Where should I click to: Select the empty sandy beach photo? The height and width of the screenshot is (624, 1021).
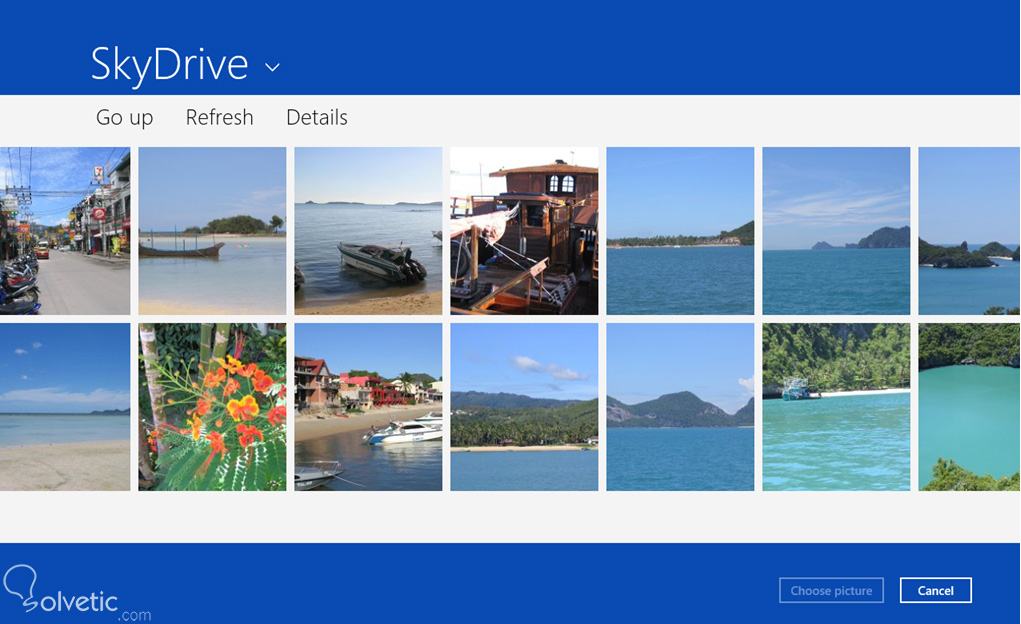65,407
